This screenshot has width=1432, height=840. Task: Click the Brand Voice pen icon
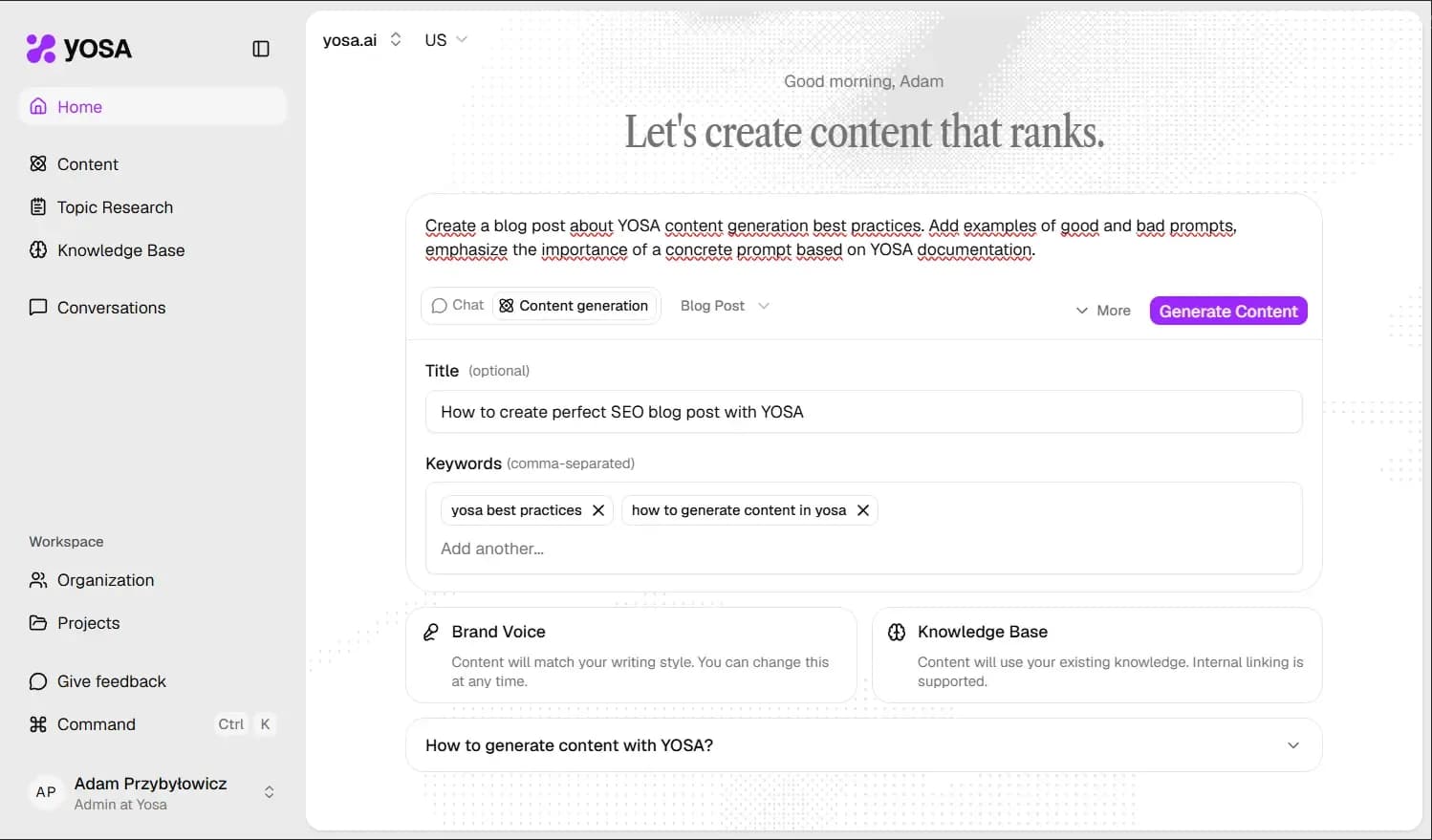pos(431,632)
